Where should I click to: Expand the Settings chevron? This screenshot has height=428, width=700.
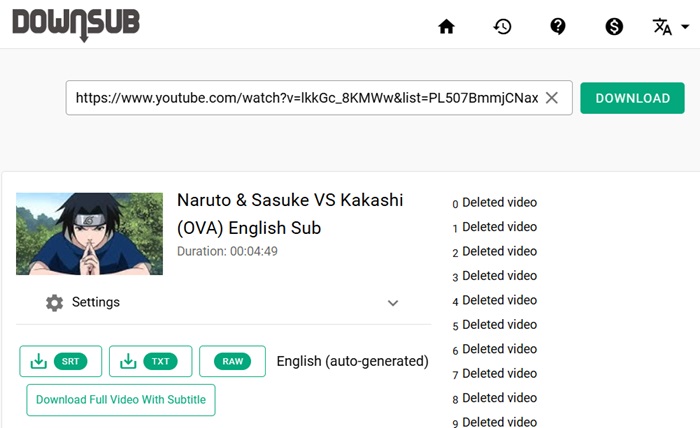pos(393,303)
